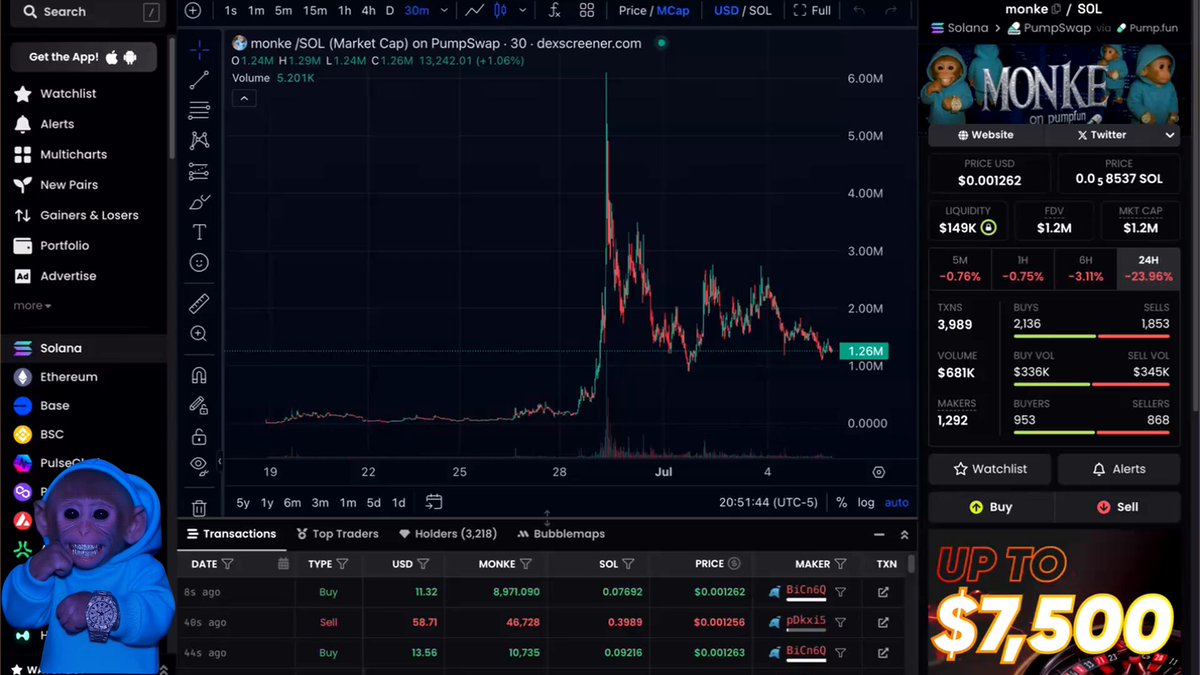Toggle log scale mode

click(x=866, y=502)
